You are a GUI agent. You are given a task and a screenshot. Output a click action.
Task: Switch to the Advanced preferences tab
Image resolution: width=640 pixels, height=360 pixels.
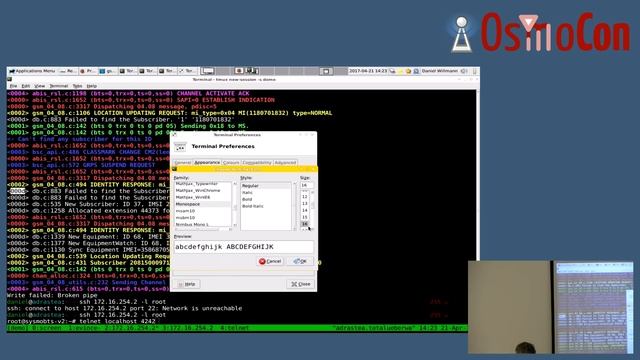(285, 162)
